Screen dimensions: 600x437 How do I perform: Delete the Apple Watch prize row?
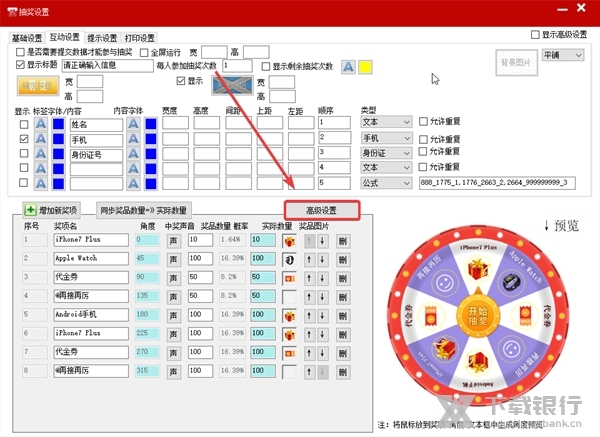pyautogui.click(x=343, y=260)
